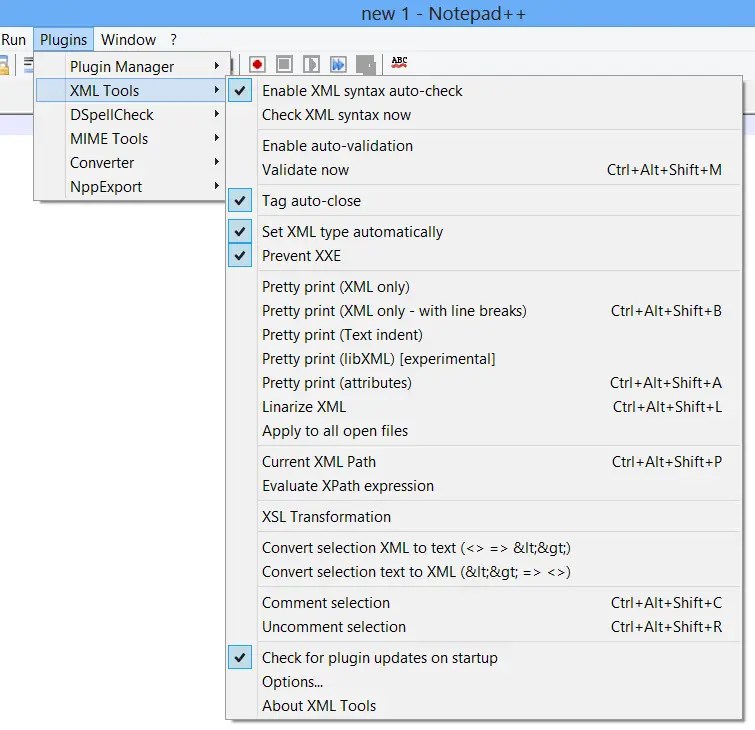Click the macro Playback icon
Screen dimensions: 755x730
click(311, 64)
